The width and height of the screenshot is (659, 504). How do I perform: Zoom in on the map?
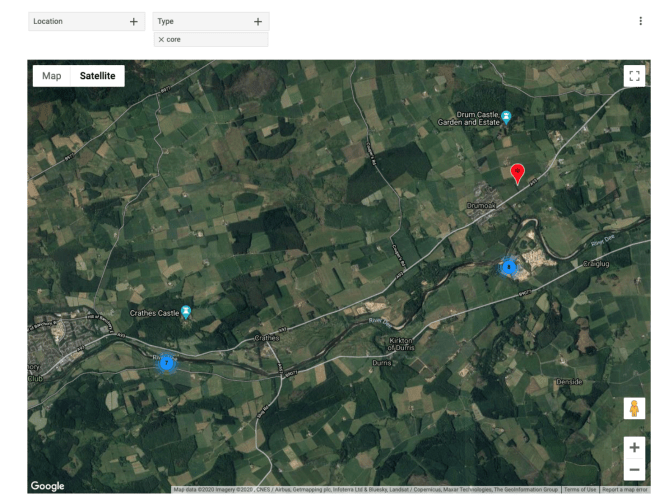(632, 447)
